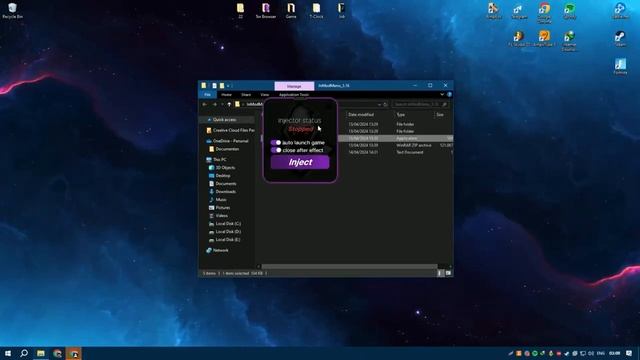This screenshot has height=360, width=640.
Task: Open File Explorer from taskbar
Action: click(40, 353)
